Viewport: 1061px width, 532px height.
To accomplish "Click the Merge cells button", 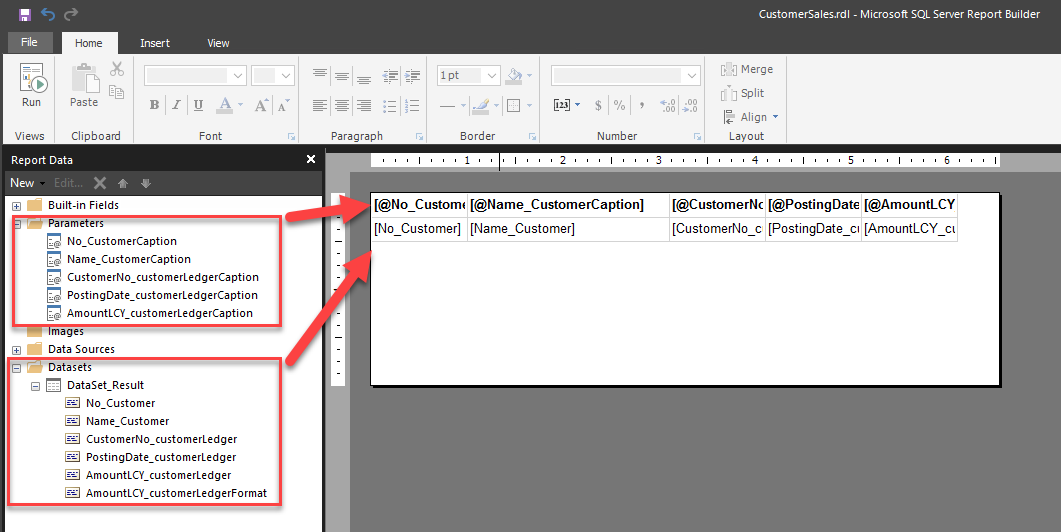I will [747, 69].
